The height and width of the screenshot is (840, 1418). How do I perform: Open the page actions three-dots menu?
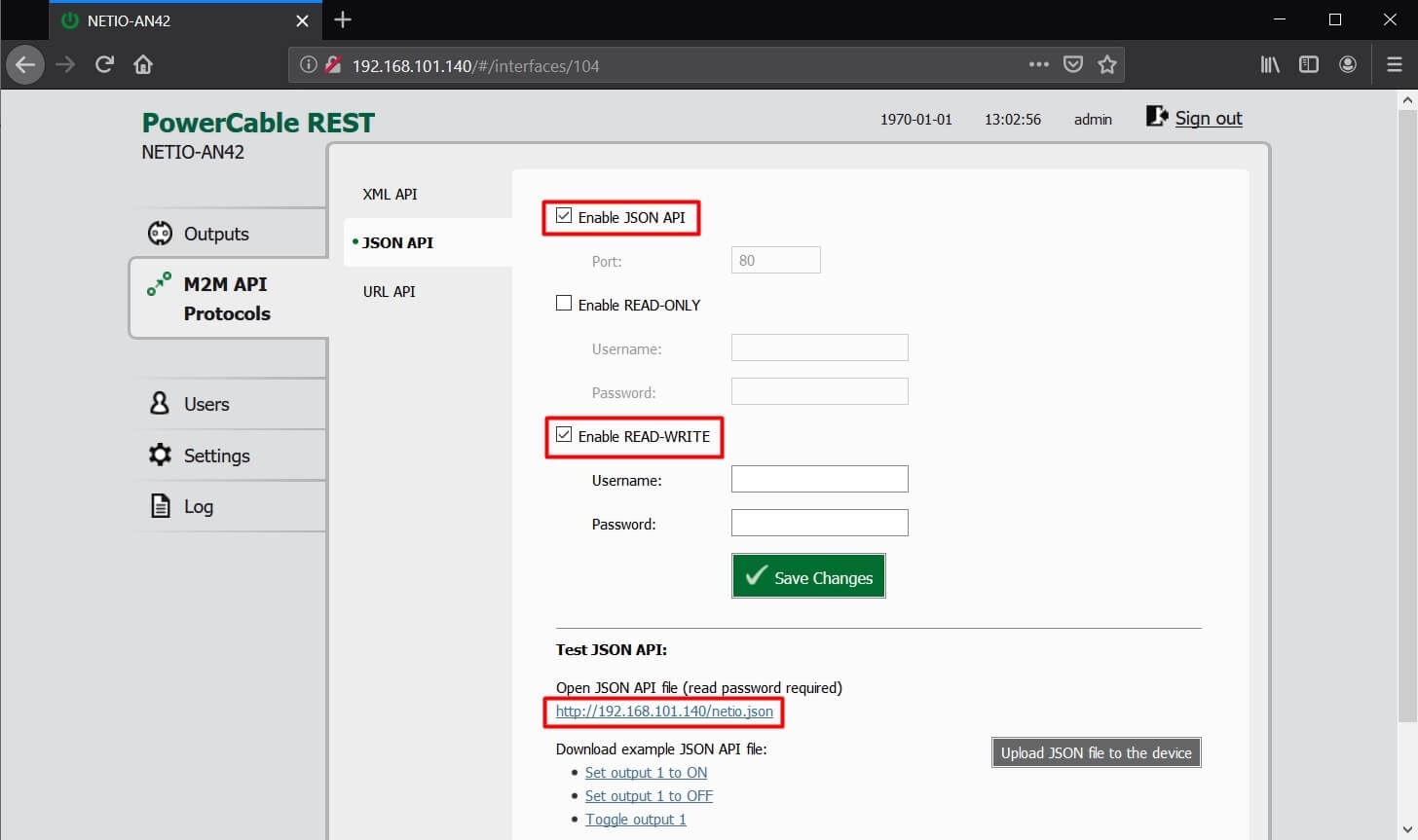[1038, 65]
